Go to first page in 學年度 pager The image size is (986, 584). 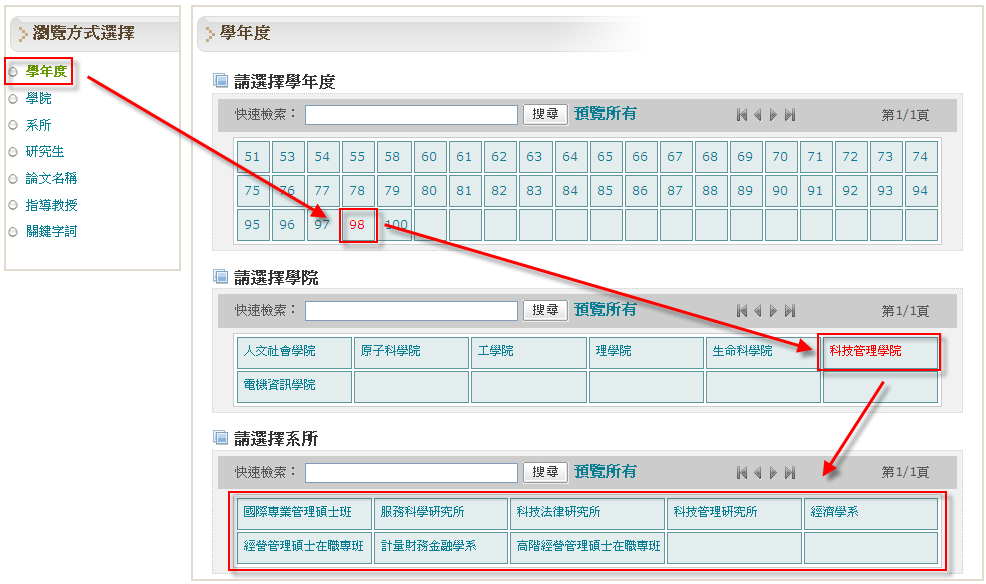pos(741,115)
